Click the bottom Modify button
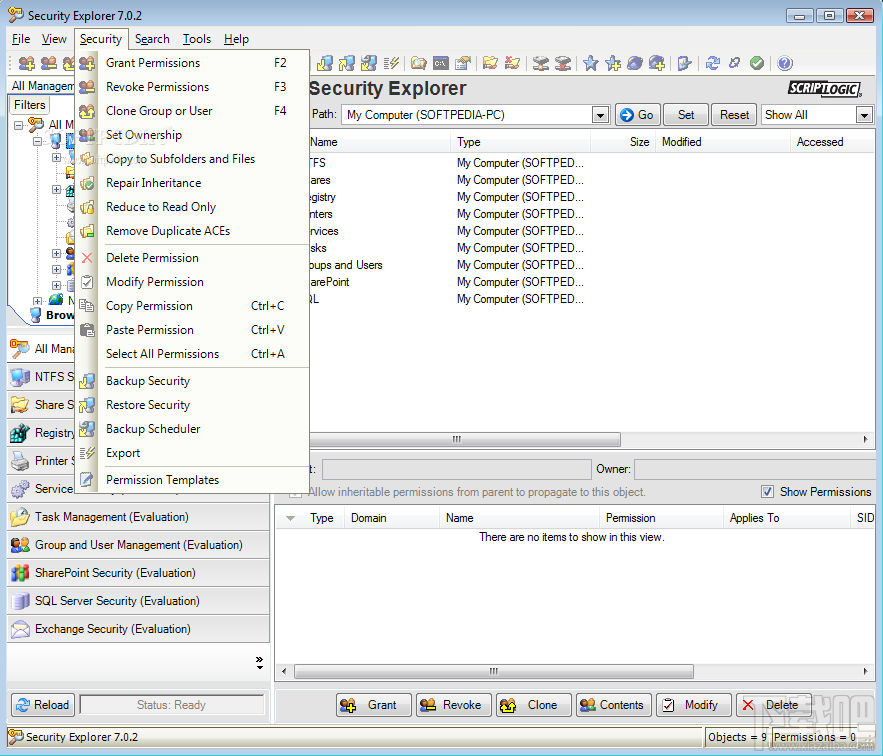883x756 pixels. coord(693,705)
